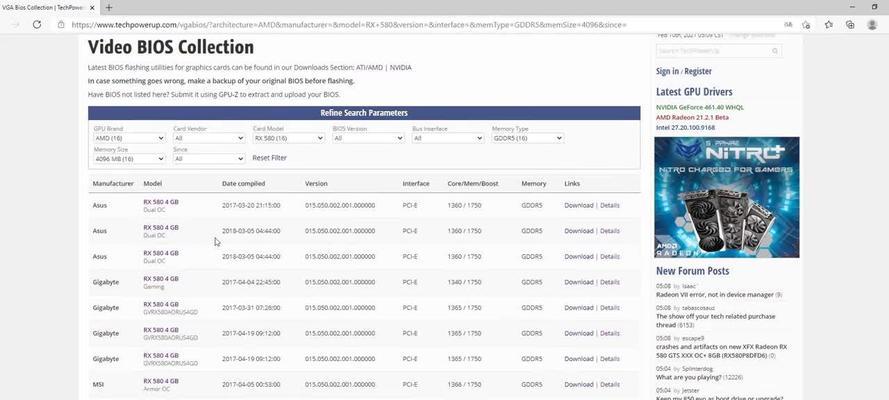Image resolution: width=889 pixels, height=400 pixels.
Task: Click the 1340 / 1750 clock value
Action: pyautogui.click(x=464, y=282)
